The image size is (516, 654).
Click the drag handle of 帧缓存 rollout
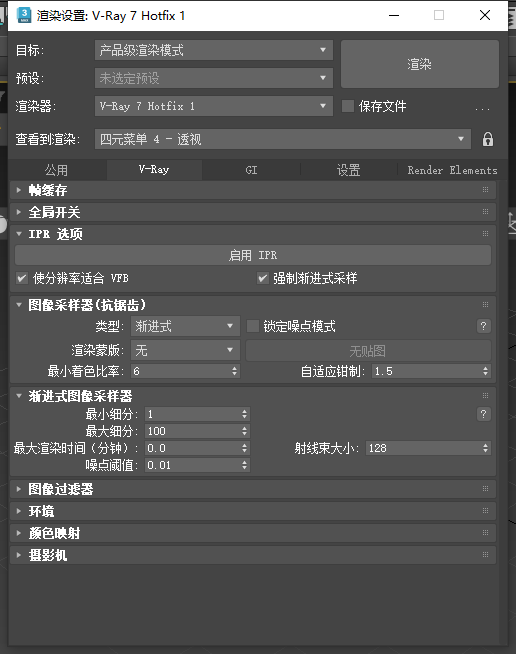pyautogui.click(x=485, y=190)
